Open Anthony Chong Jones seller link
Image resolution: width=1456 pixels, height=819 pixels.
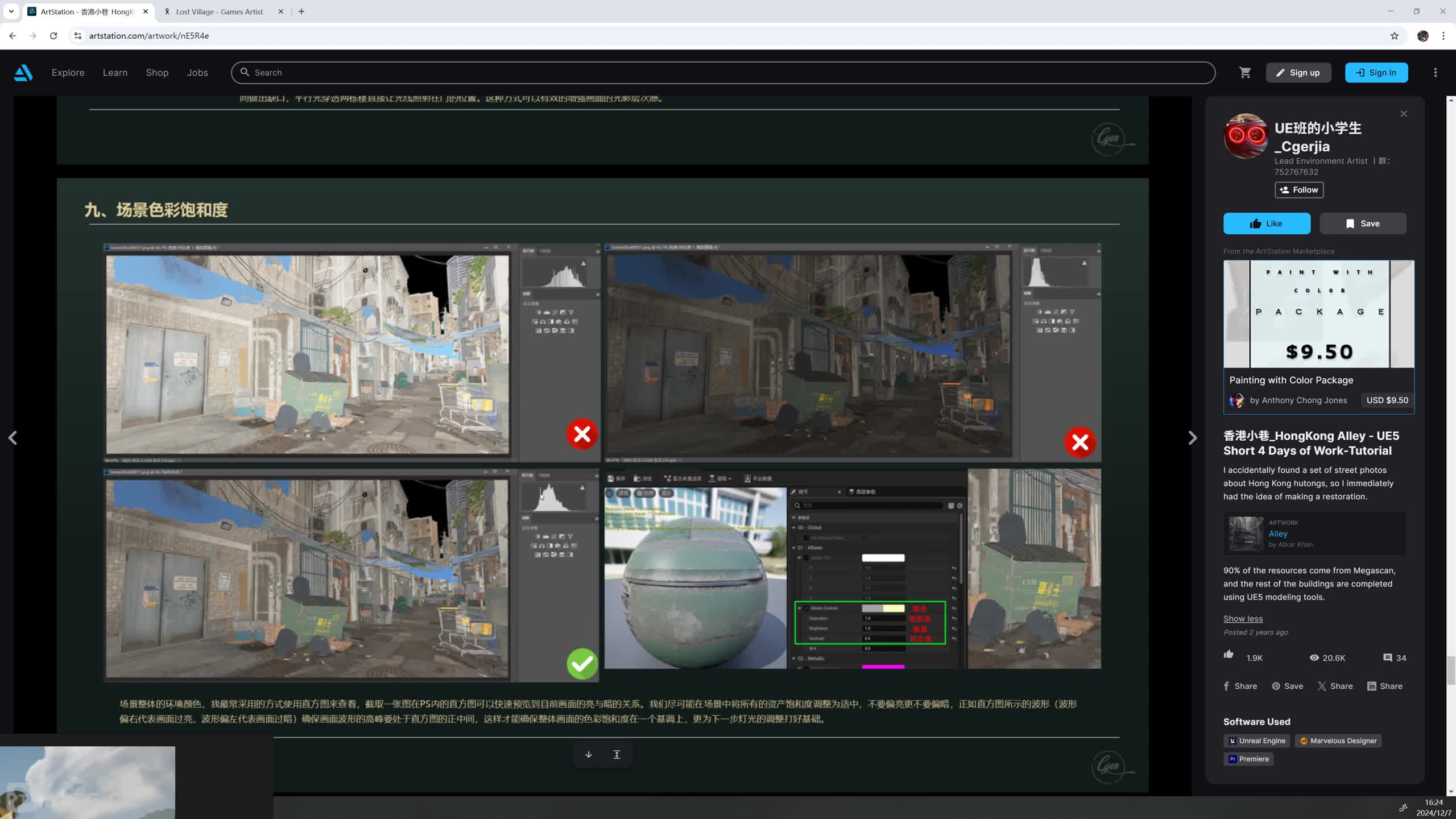point(1298,400)
